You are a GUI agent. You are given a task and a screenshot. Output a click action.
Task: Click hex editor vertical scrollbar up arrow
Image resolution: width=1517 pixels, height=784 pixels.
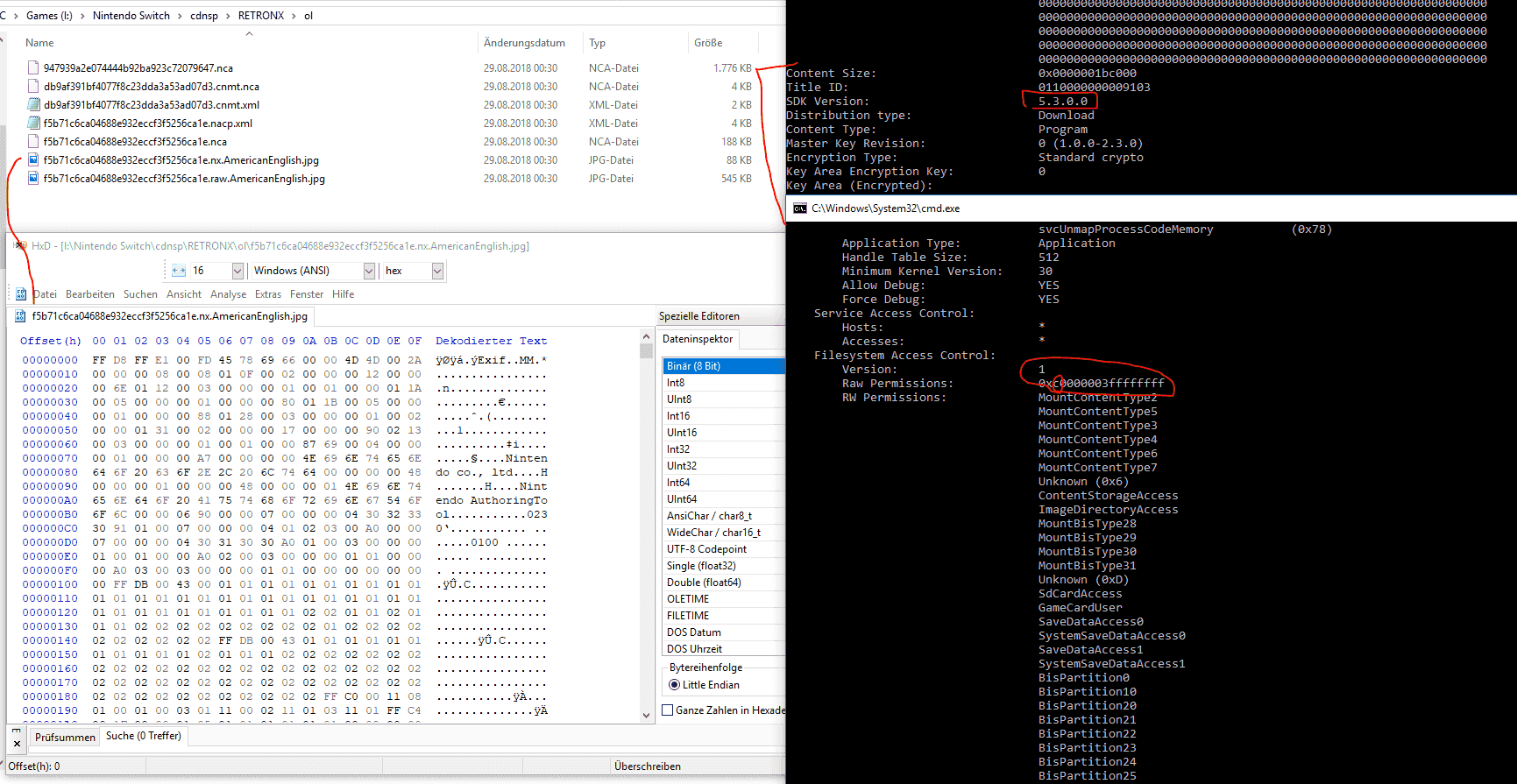point(647,337)
